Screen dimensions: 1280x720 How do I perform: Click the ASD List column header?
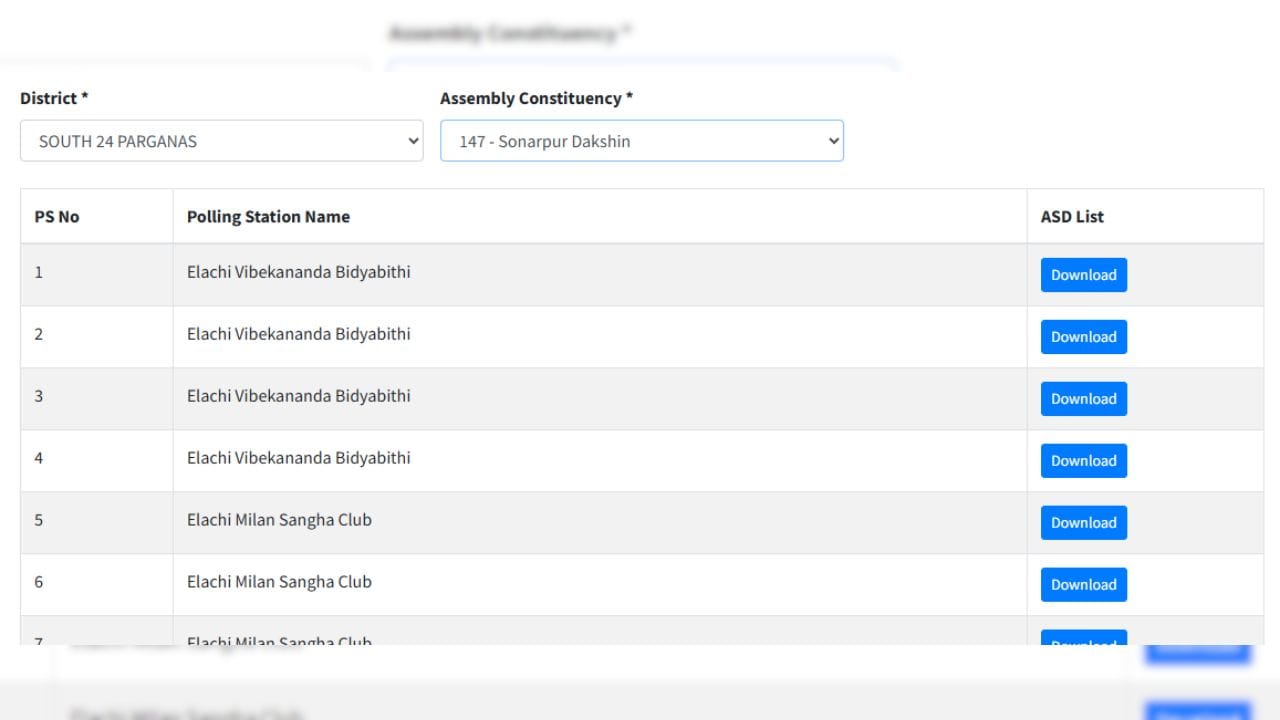(1072, 216)
